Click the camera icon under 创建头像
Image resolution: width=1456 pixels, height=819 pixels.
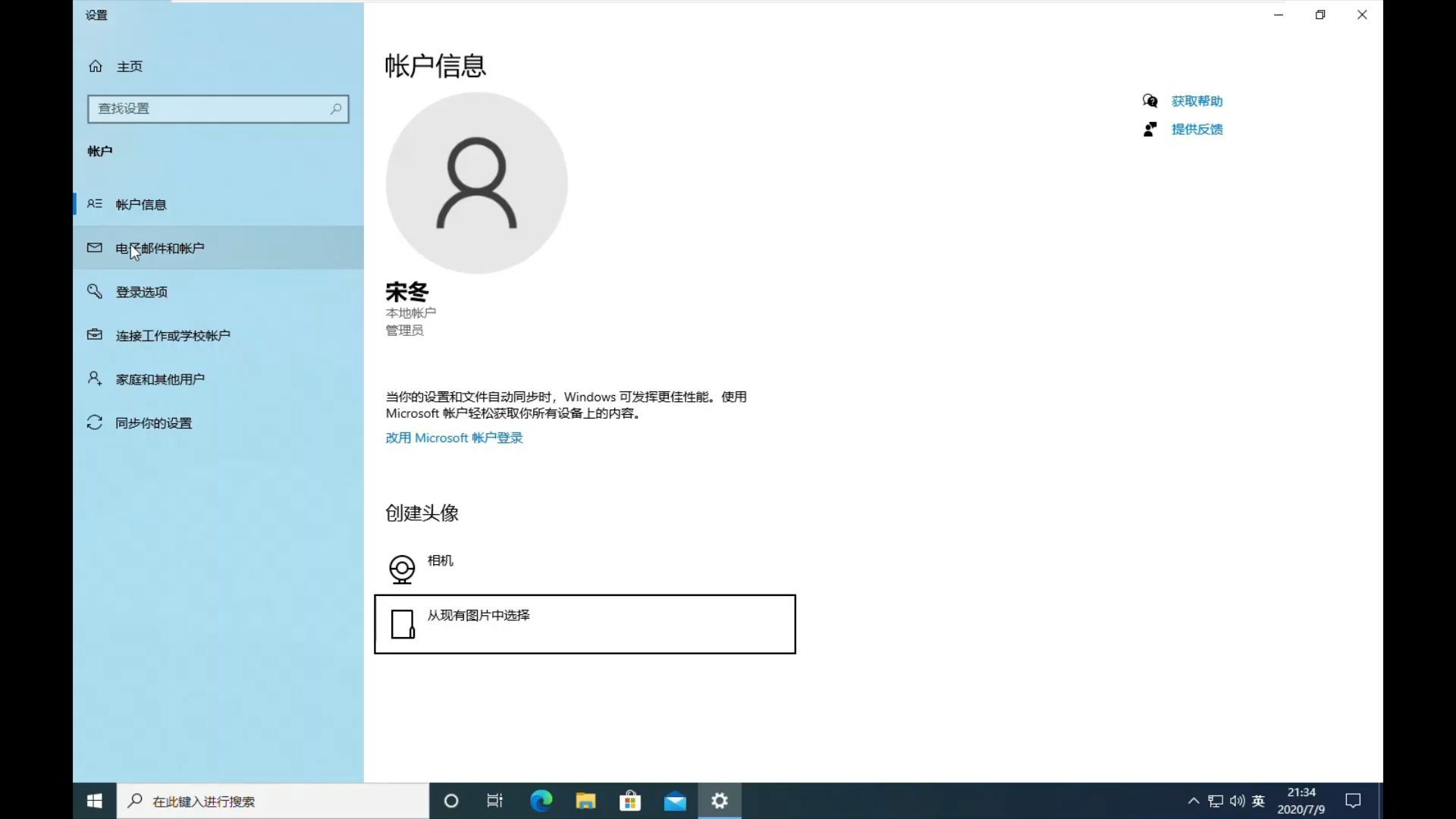[402, 569]
